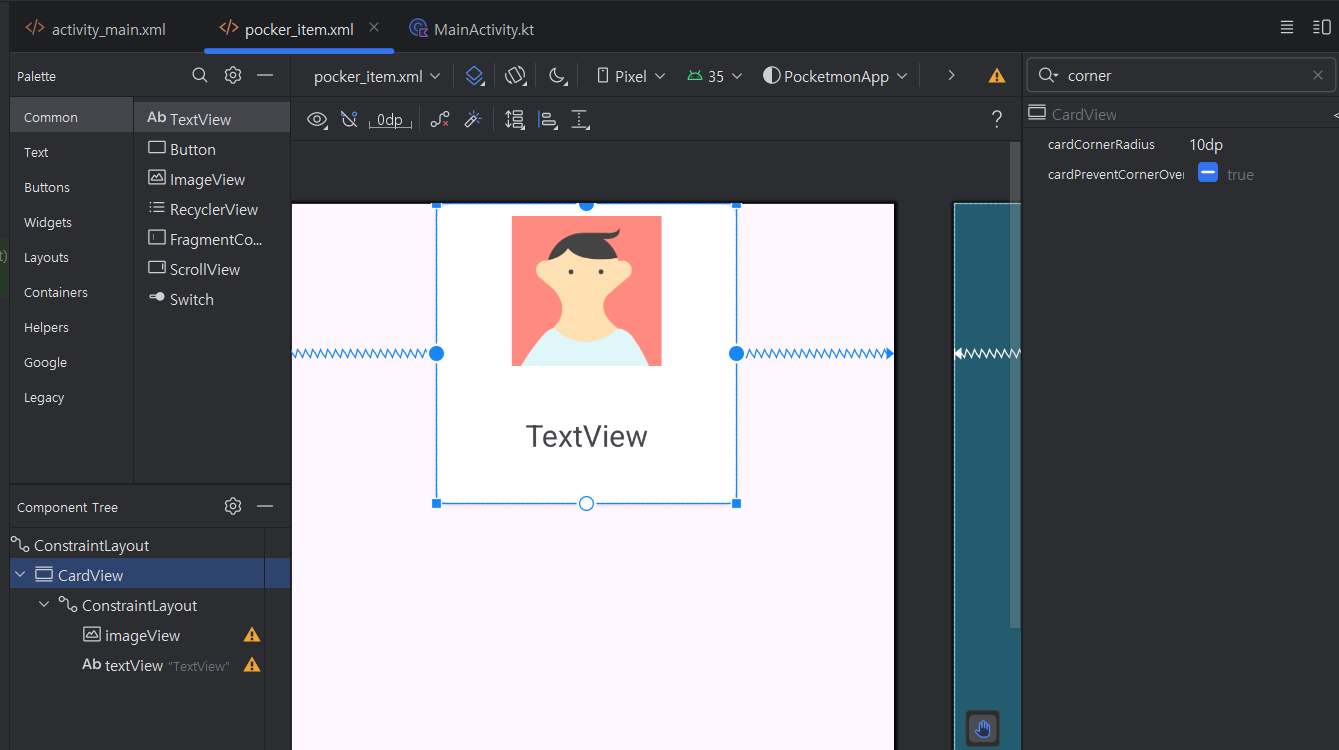The width and height of the screenshot is (1339, 750).
Task: Open the layout editor help
Action: pos(997,120)
